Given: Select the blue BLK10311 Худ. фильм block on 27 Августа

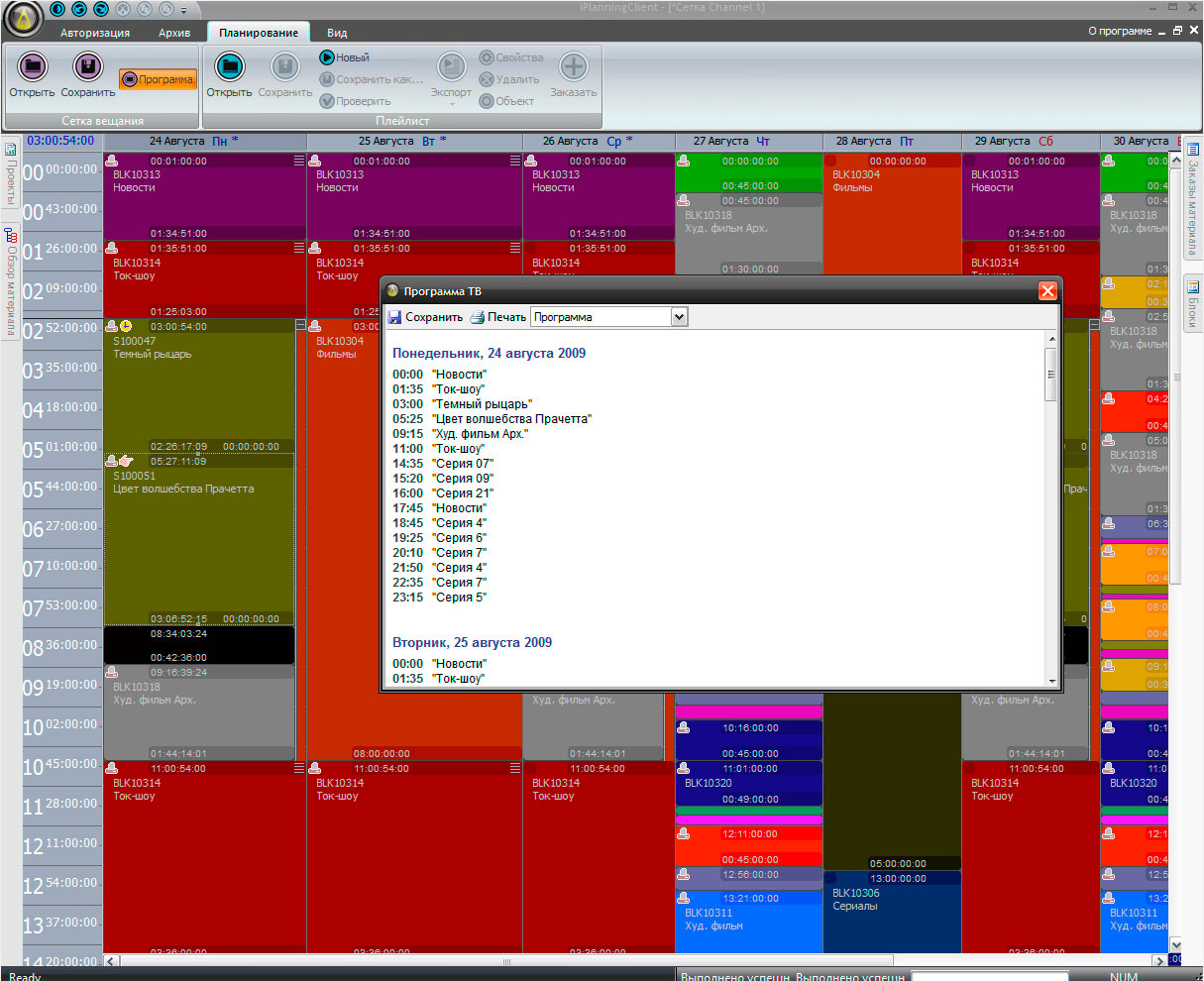Looking at the screenshot, I should (x=748, y=922).
